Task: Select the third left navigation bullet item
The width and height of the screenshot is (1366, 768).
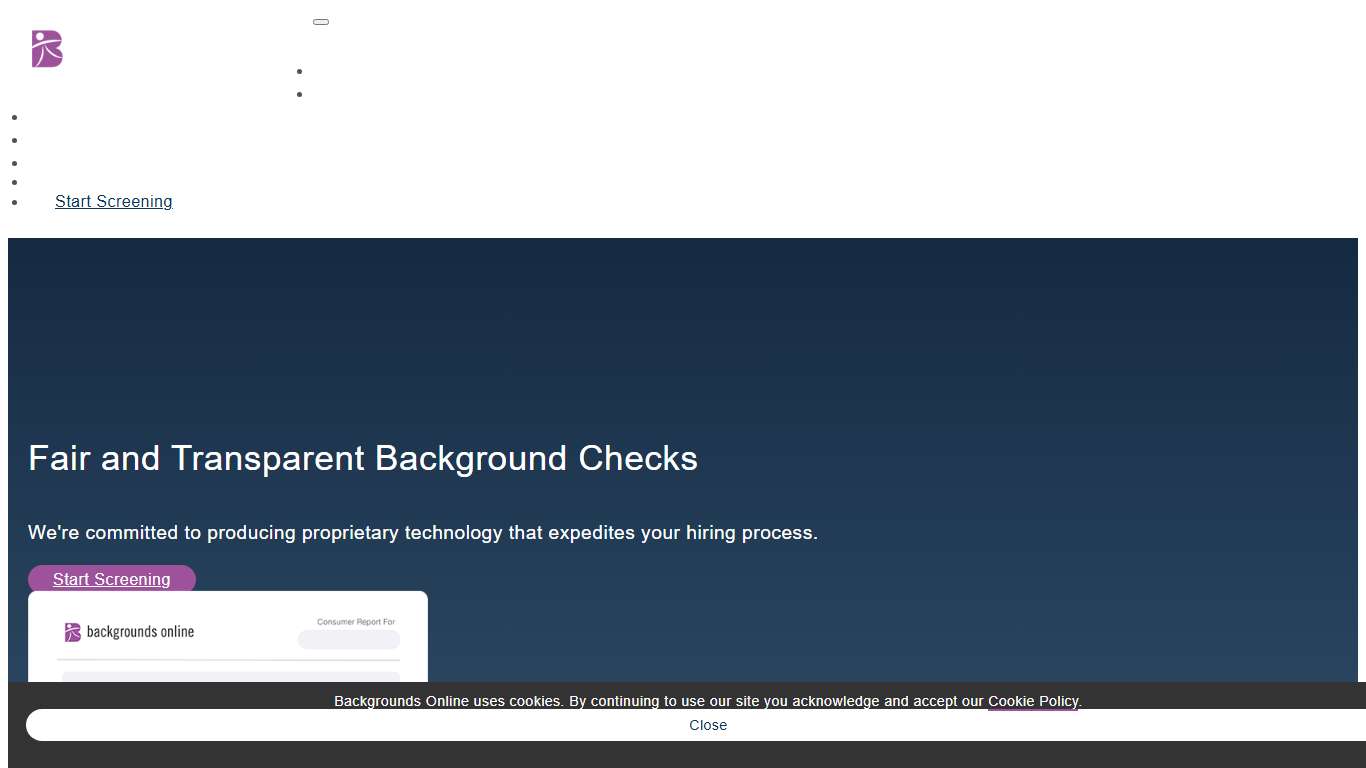Action: (x=15, y=162)
